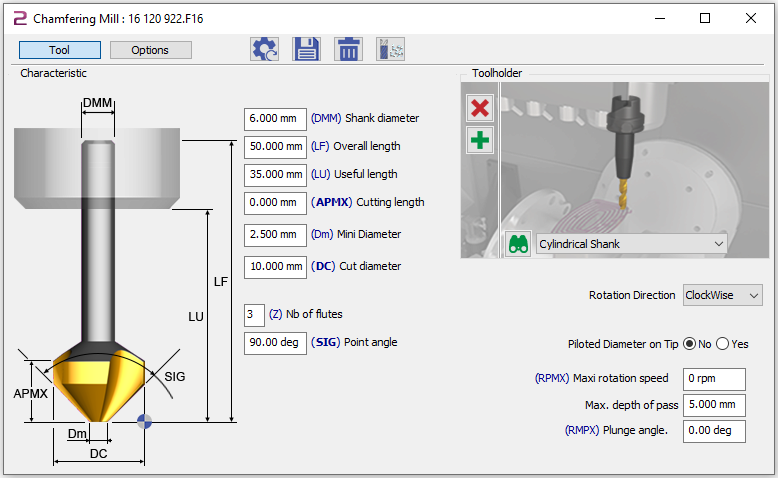The height and width of the screenshot is (478, 778).
Task: Save the tool with floppy disk icon
Action: pos(306,50)
